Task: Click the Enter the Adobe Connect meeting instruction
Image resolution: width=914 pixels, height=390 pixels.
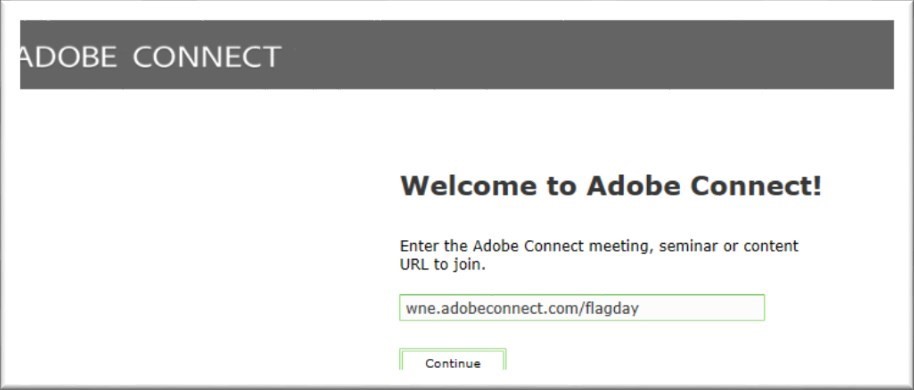Action: [x=599, y=255]
